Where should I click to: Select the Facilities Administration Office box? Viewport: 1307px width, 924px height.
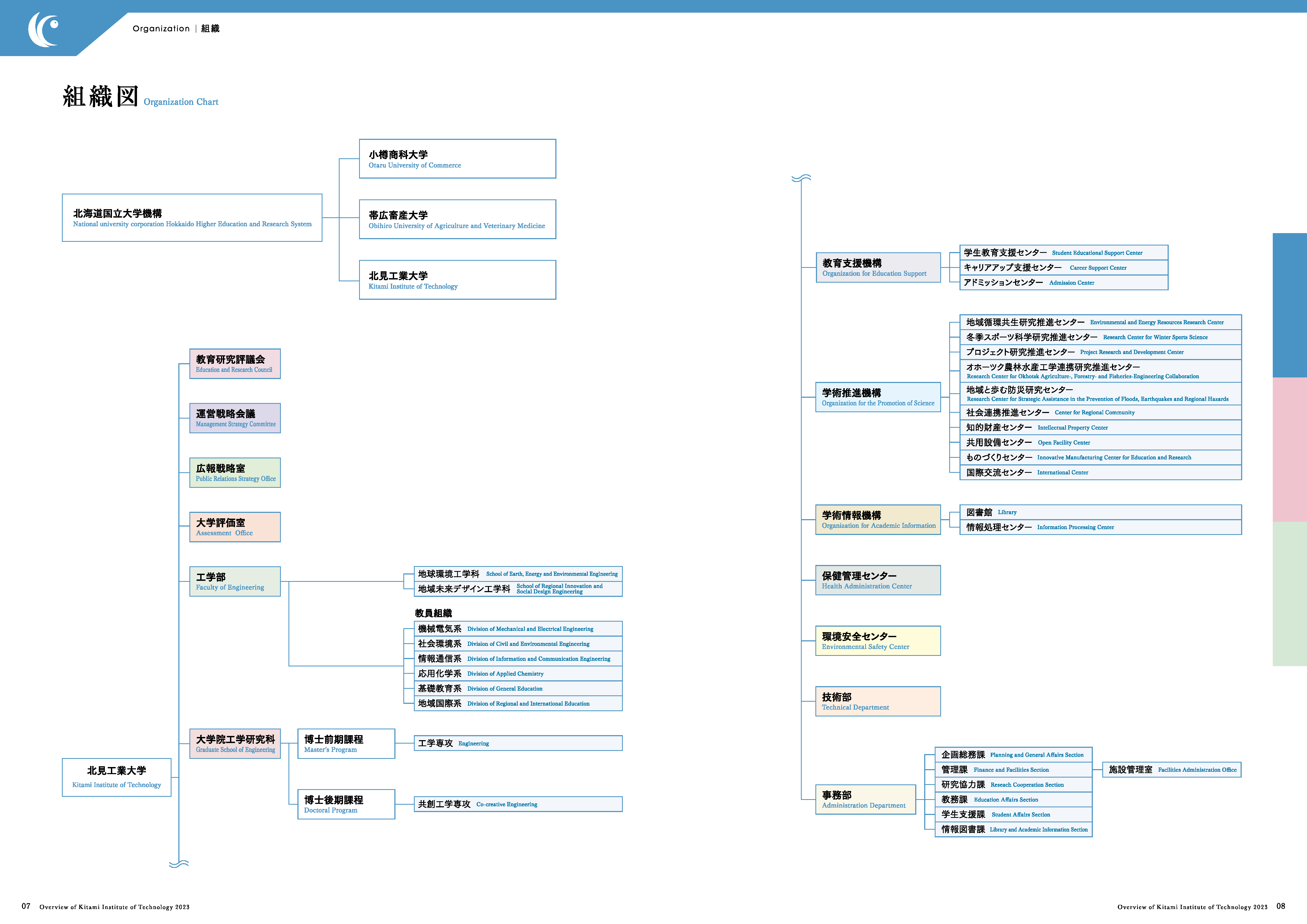[1172, 770]
